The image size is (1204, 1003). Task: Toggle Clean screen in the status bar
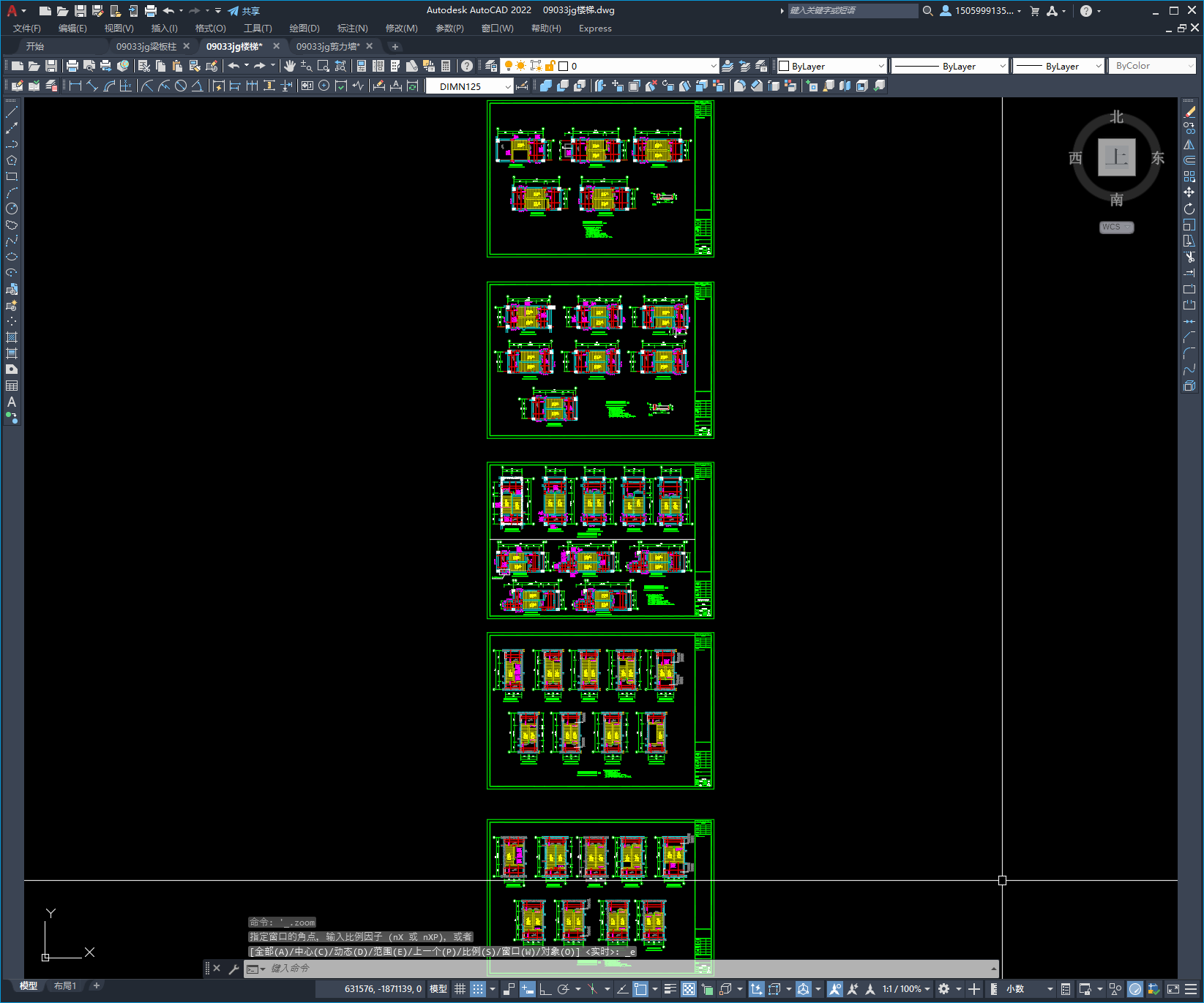[x=1173, y=989]
